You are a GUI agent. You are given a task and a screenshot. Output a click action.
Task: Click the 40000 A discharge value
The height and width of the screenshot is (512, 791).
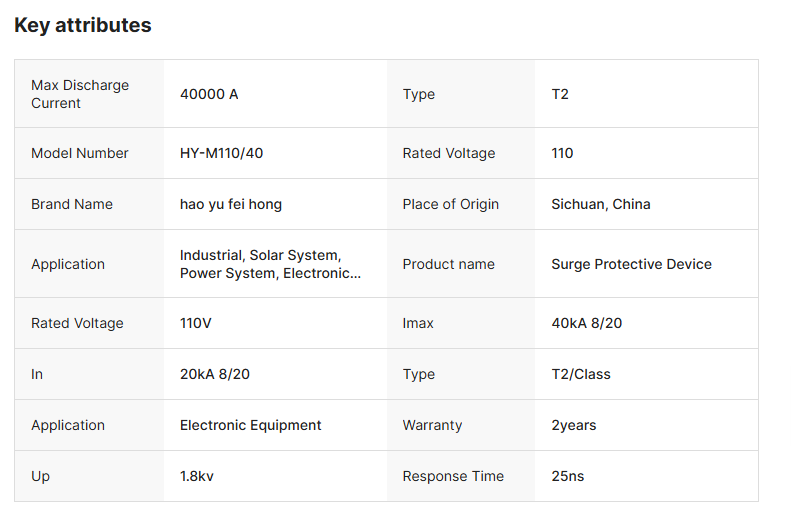pos(209,94)
